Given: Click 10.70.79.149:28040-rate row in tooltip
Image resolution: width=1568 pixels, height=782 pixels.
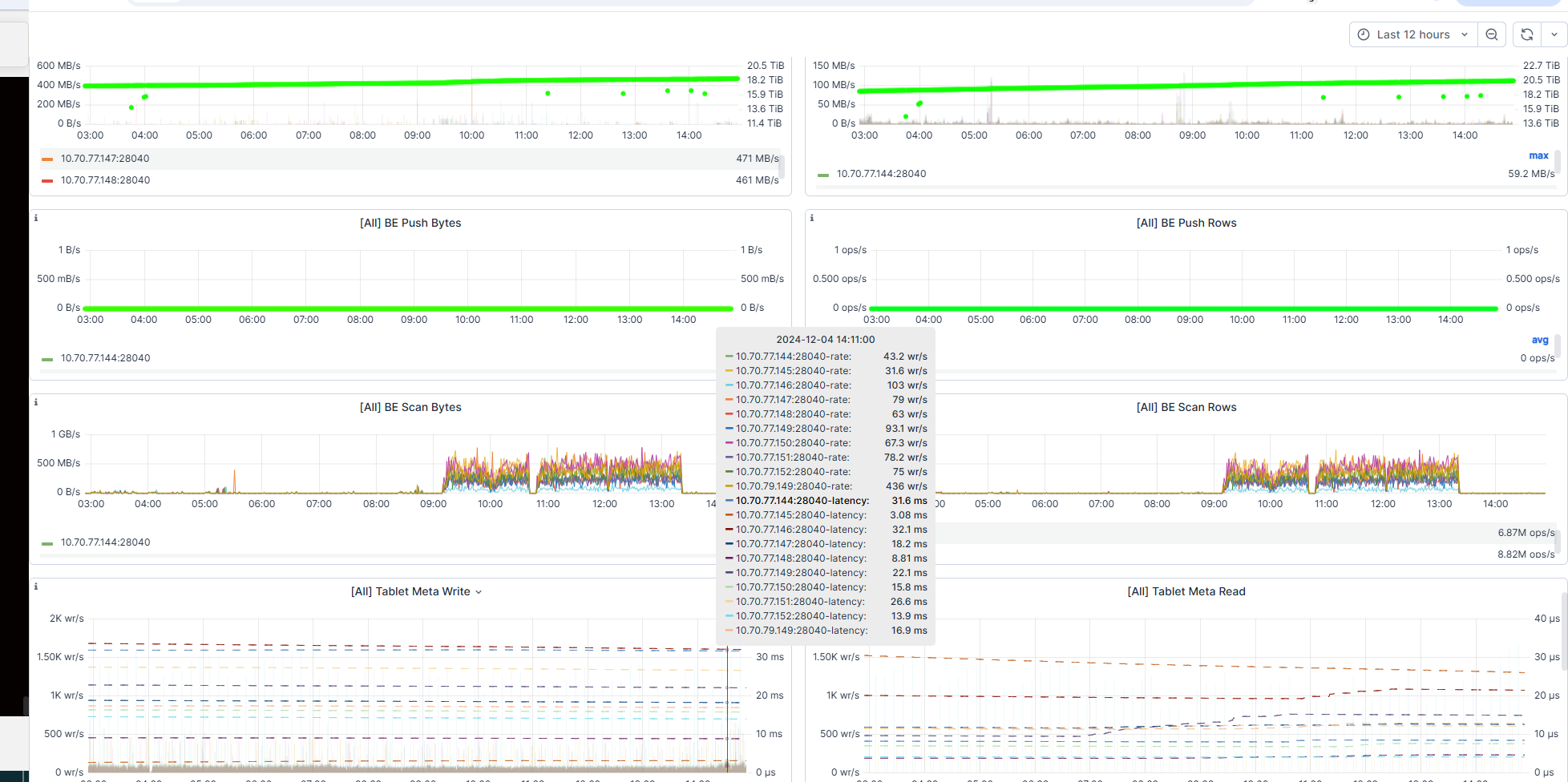Looking at the screenshot, I should (x=826, y=486).
